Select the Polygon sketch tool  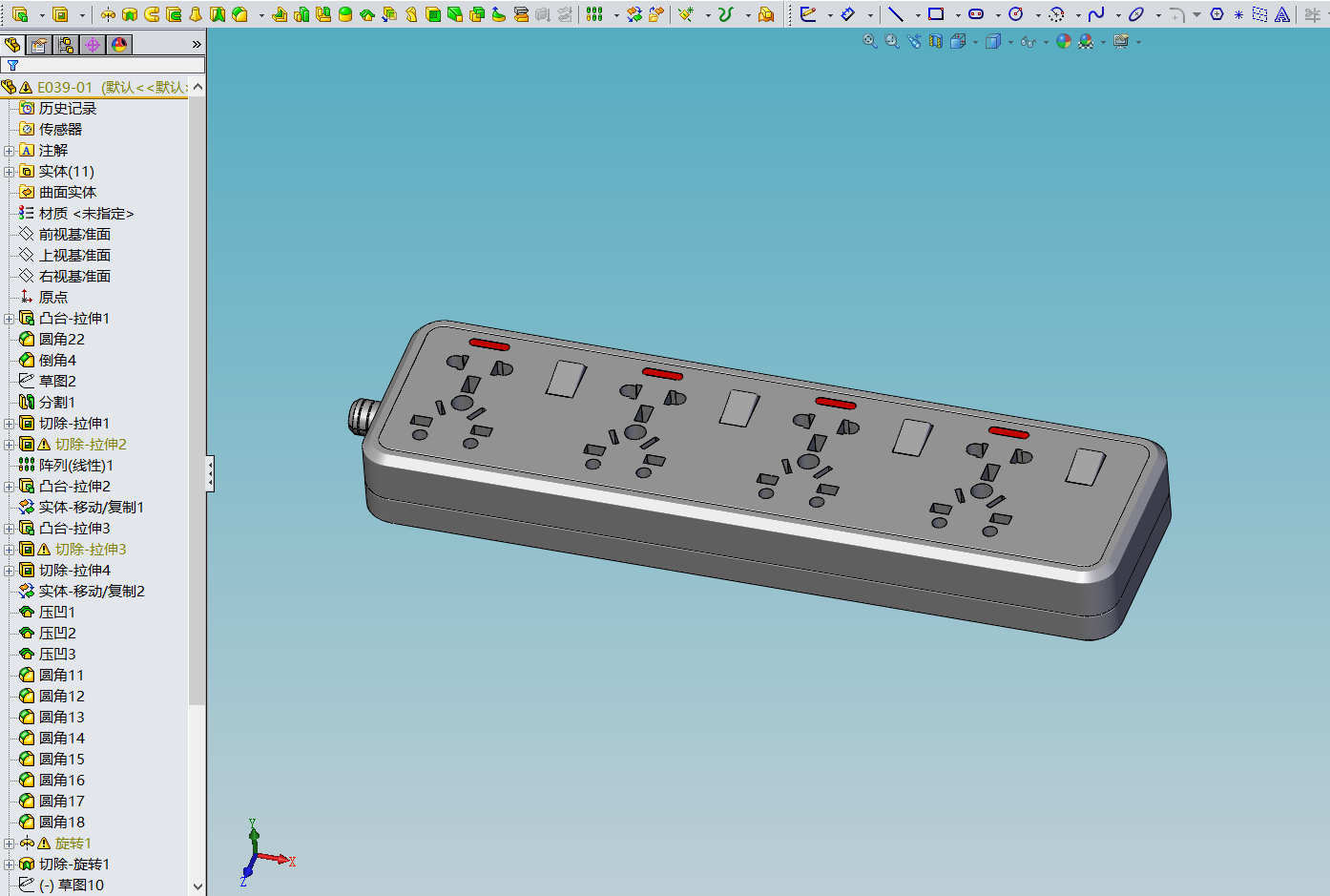(x=1217, y=14)
